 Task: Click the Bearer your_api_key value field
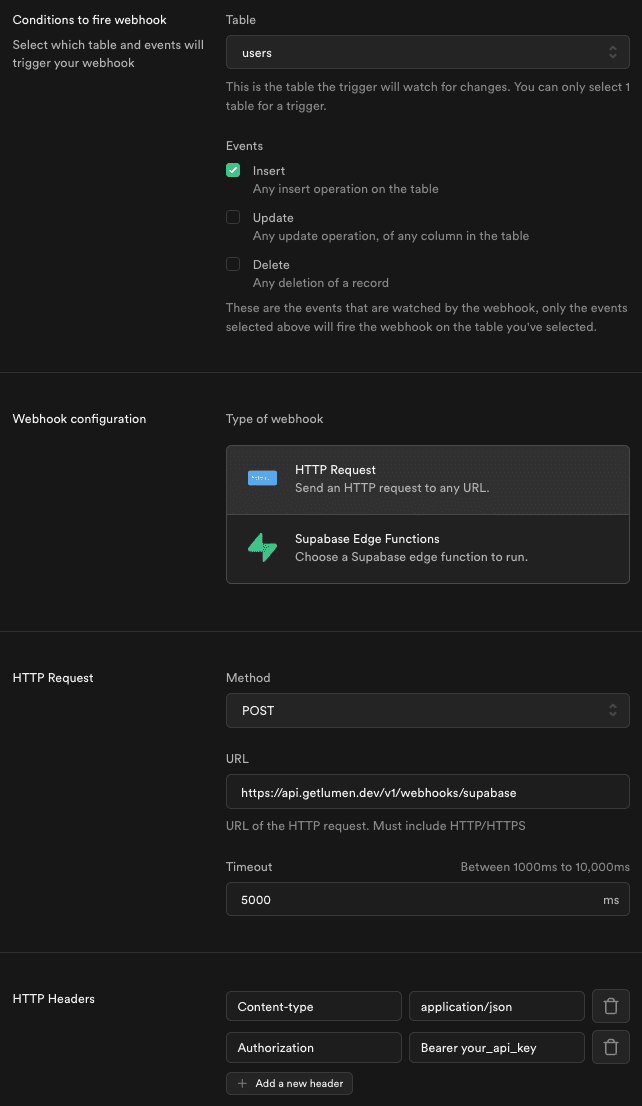tap(496, 1046)
